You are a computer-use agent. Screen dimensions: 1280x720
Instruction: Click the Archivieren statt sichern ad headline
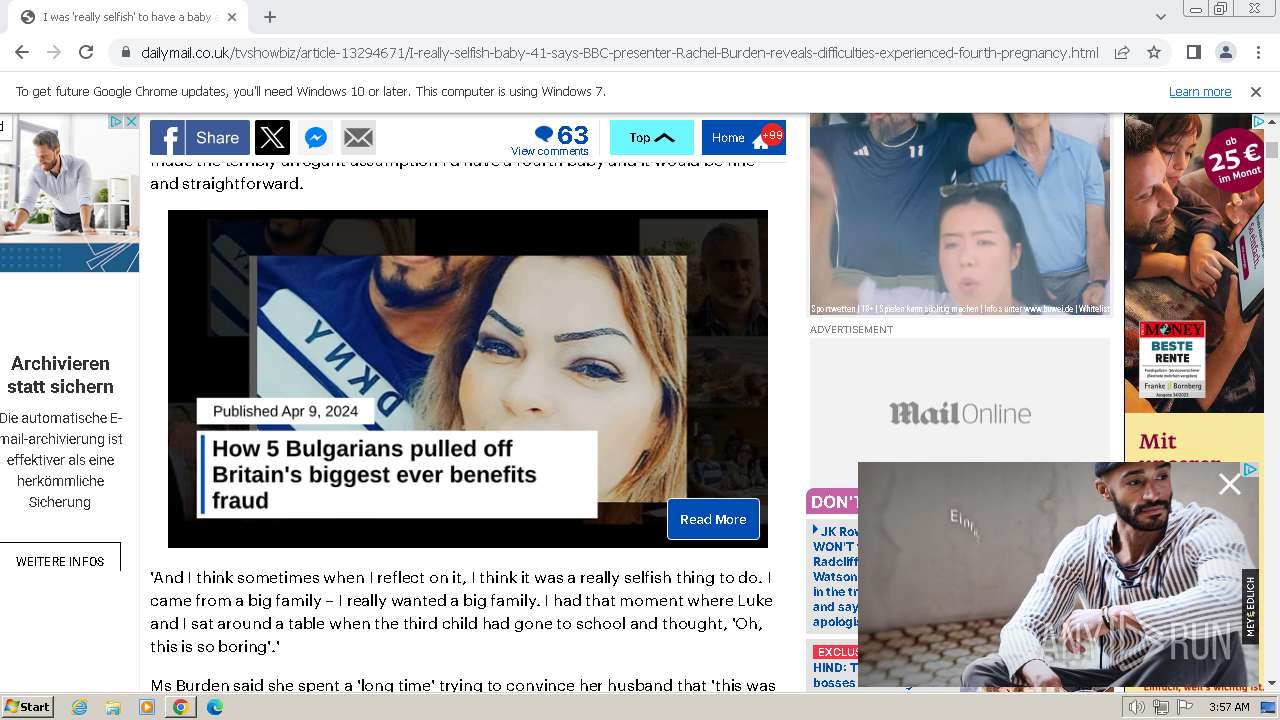click(x=60, y=375)
